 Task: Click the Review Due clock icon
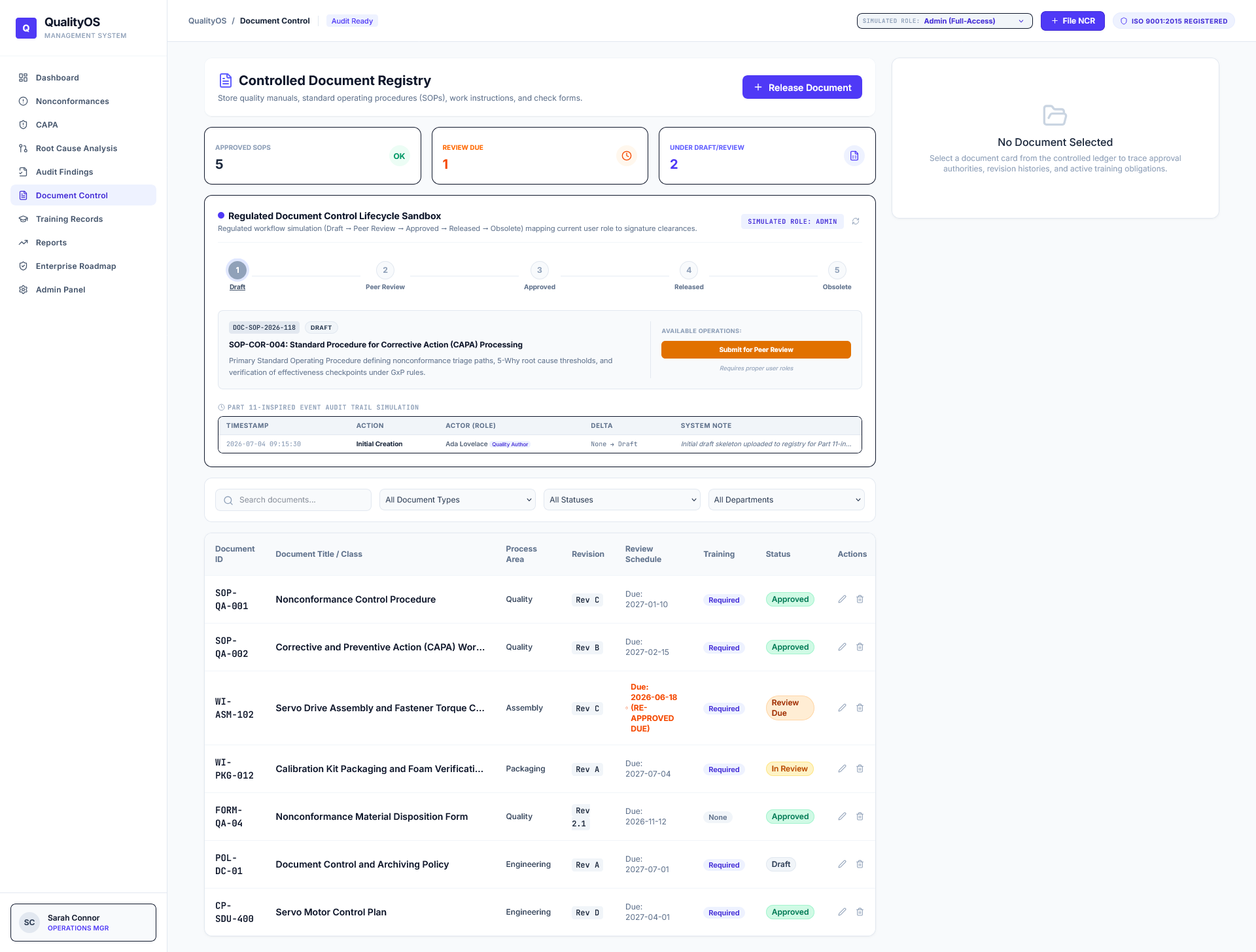pyautogui.click(x=627, y=156)
